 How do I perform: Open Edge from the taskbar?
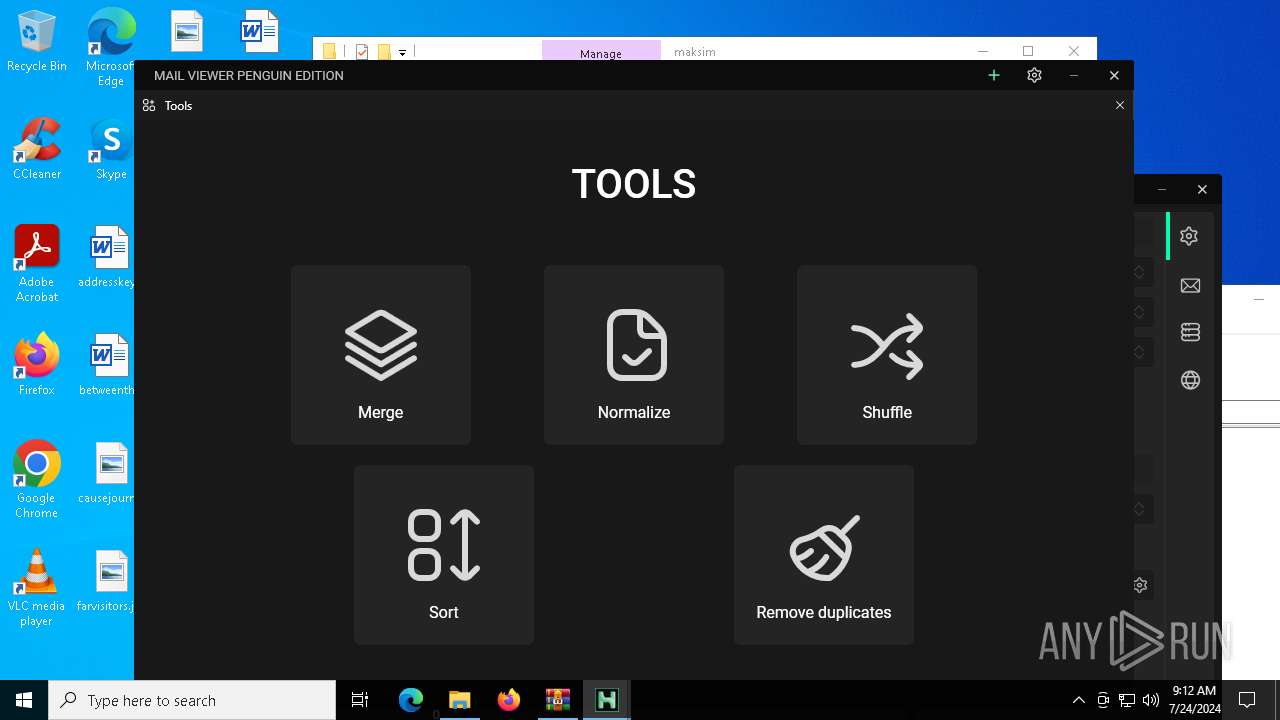[x=411, y=700]
